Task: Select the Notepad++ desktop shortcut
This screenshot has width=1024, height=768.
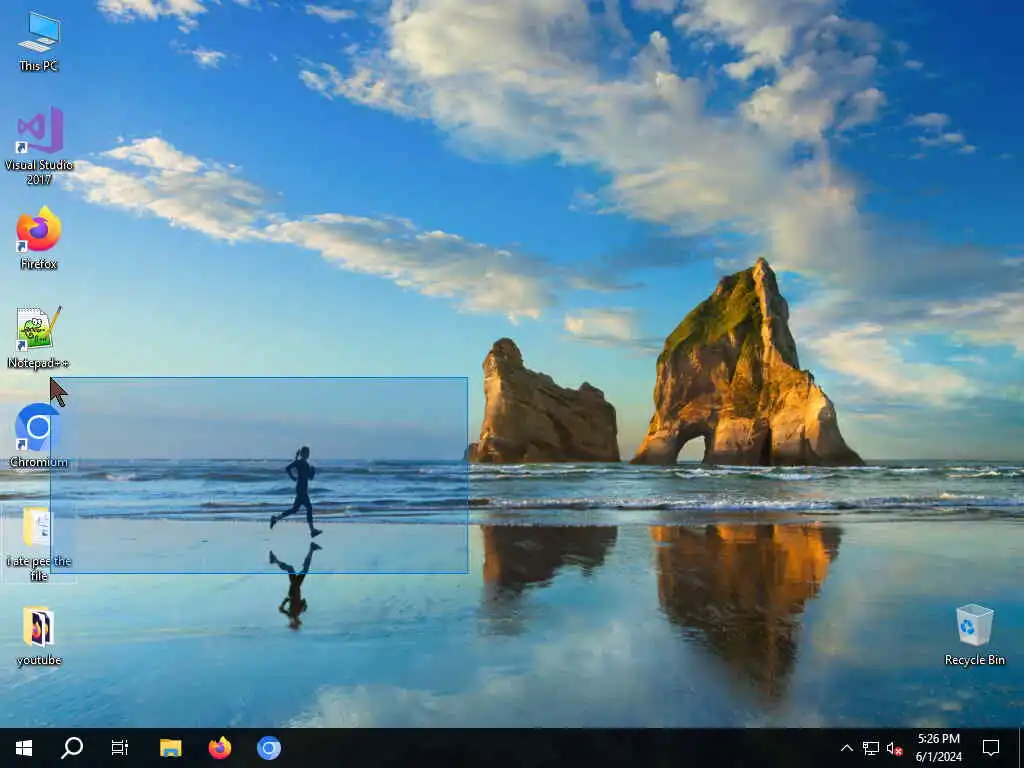Action: pyautogui.click(x=39, y=338)
